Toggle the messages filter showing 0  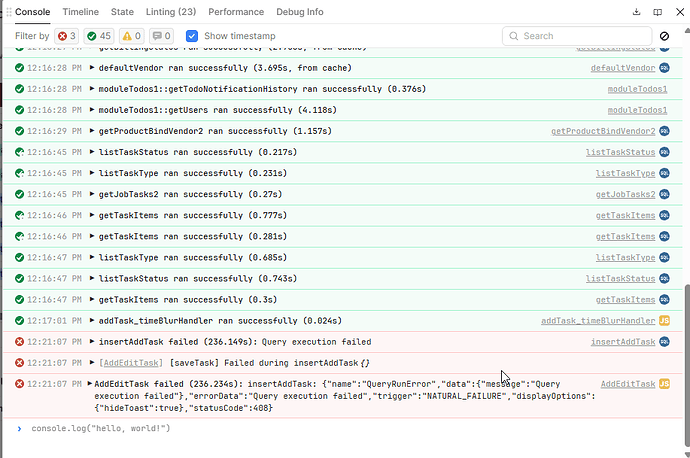point(161,36)
